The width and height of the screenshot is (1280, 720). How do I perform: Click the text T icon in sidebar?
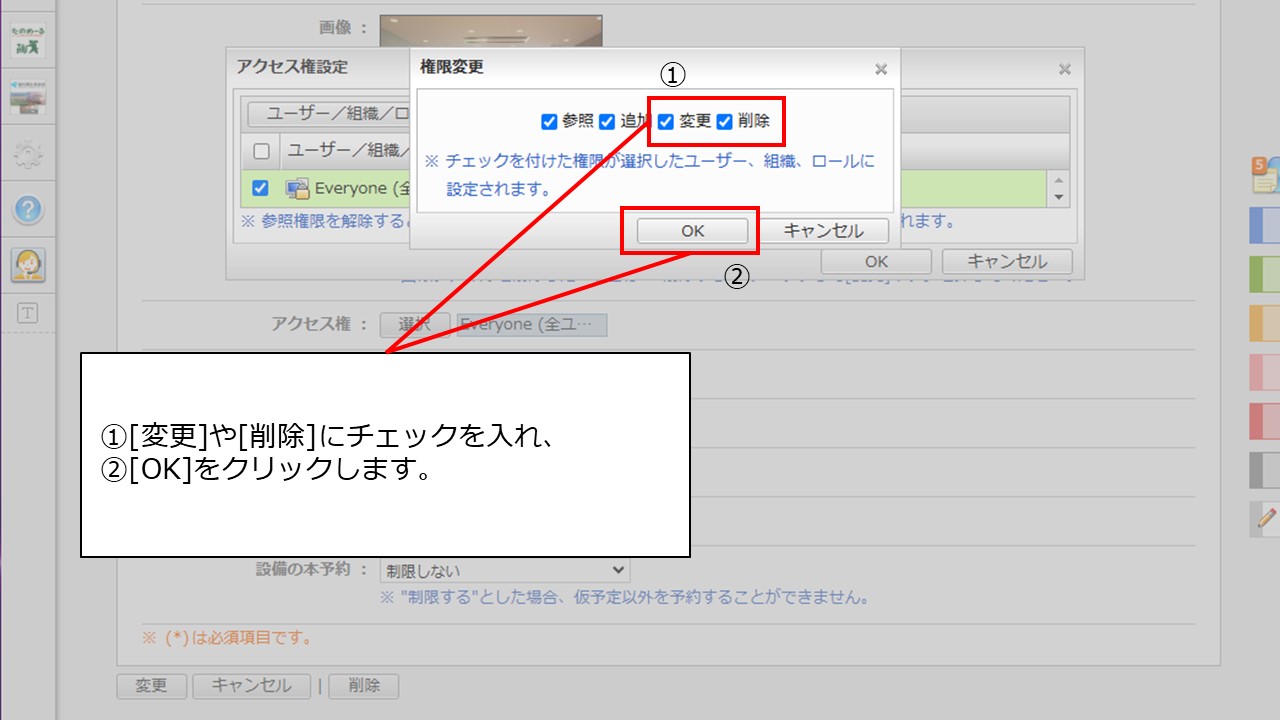coord(28,313)
